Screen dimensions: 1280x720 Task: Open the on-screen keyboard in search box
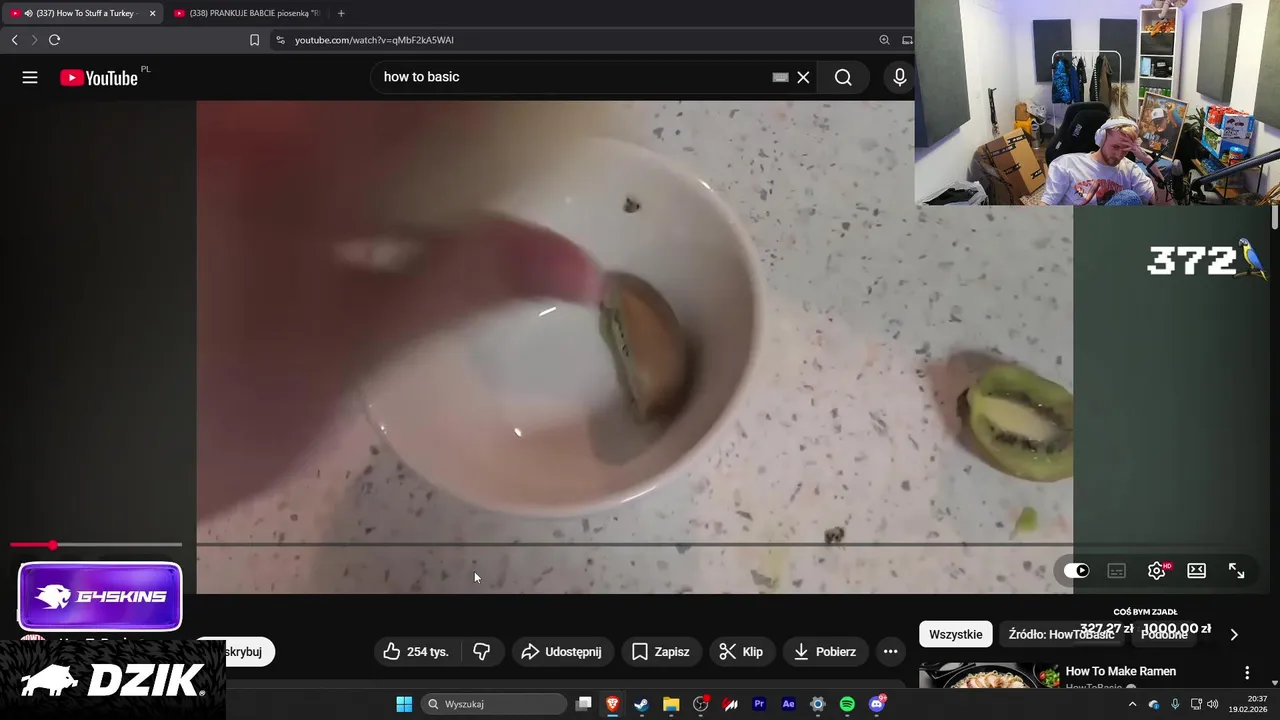(x=781, y=77)
